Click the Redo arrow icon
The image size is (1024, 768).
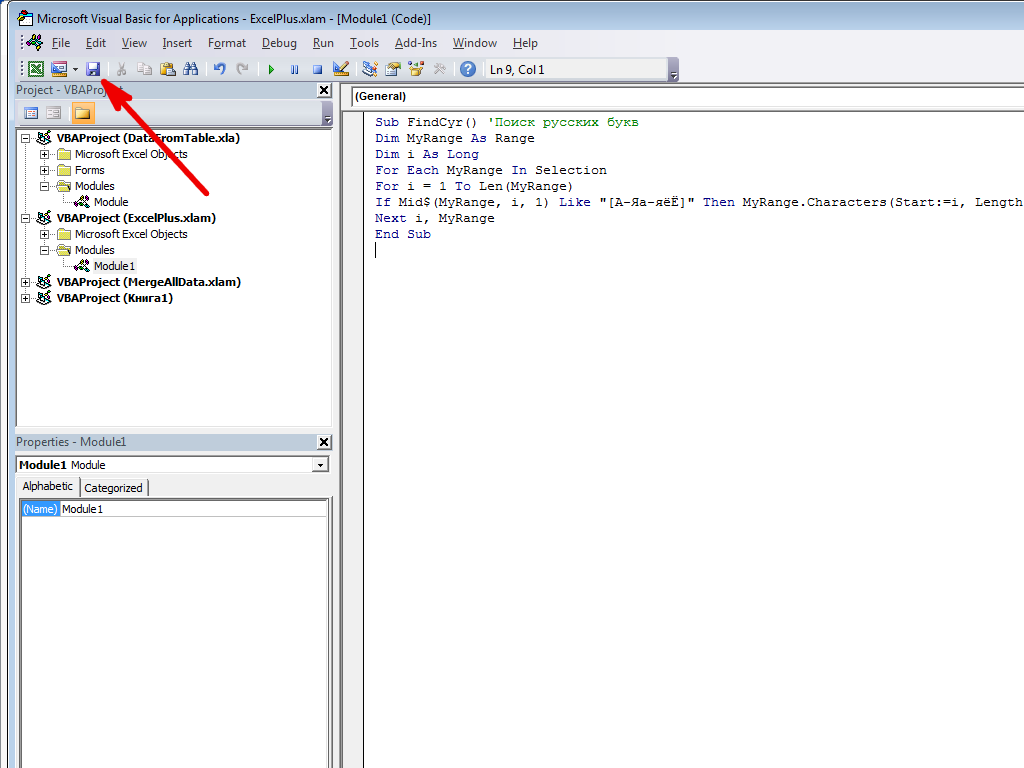tap(242, 69)
